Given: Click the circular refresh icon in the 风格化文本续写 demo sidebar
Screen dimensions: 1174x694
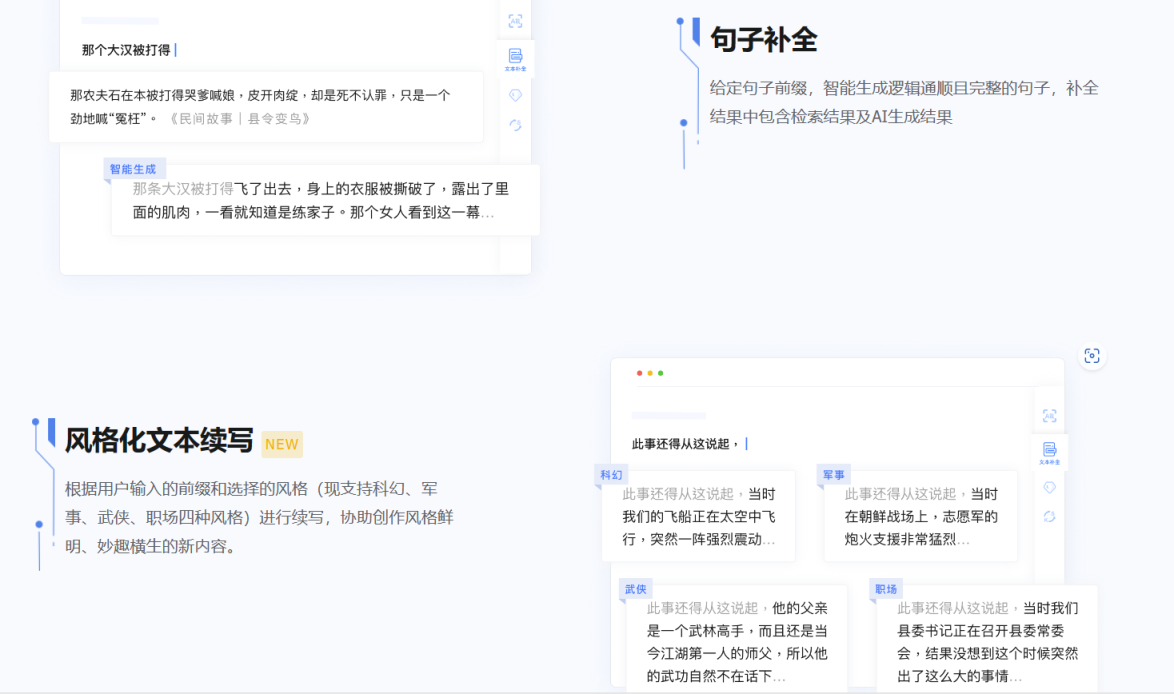Looking at the screenshot, I should 1049,516.
